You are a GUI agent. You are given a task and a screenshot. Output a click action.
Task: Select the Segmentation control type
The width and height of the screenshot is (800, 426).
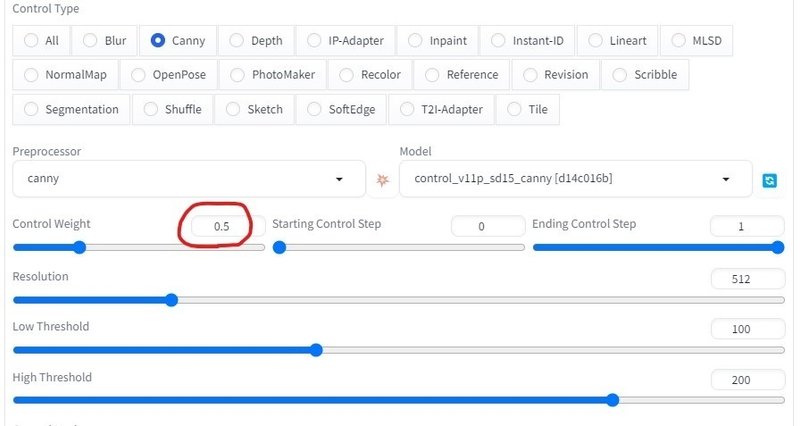pyautogui.click(x=70, y=109)
